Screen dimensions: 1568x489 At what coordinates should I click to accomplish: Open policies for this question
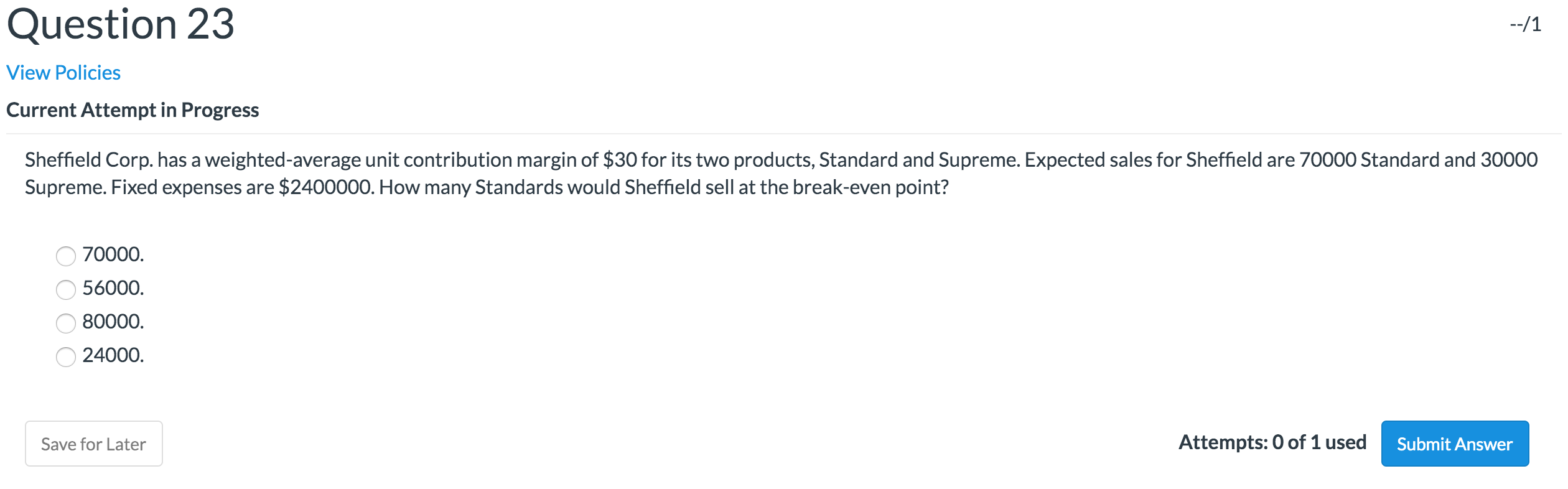click(63, 72)
